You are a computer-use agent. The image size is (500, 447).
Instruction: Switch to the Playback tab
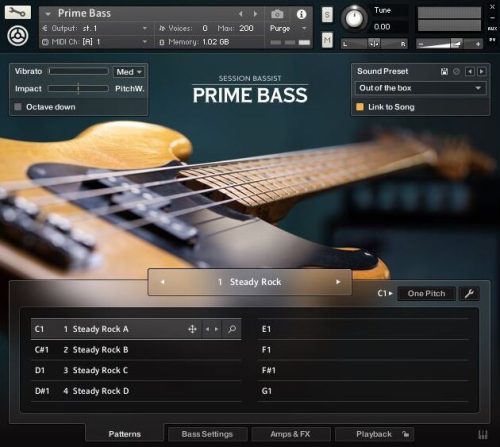pyautogui.click(x=374, y=434)
